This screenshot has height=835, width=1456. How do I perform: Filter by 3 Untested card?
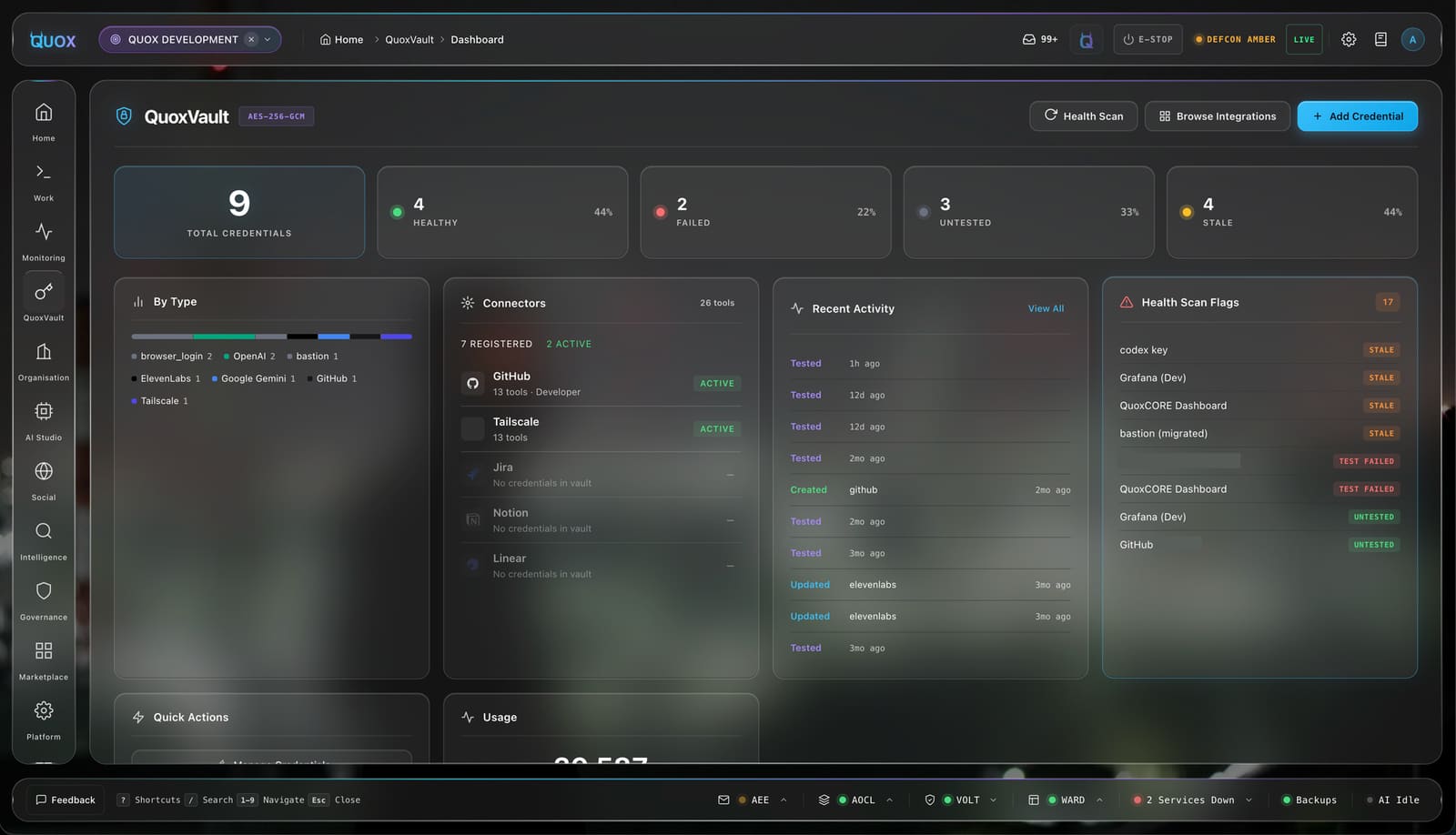click(x=1028, y=212)
